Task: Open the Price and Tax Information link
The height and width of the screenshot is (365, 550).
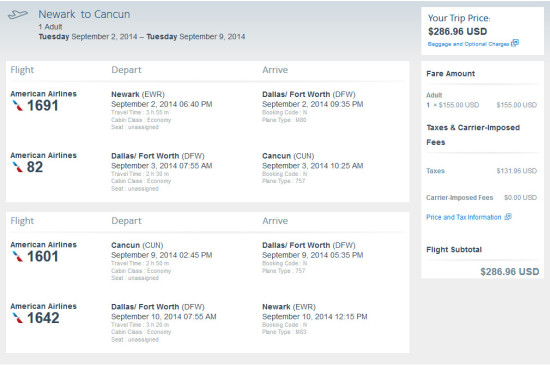Action: (x=464, y=217)
